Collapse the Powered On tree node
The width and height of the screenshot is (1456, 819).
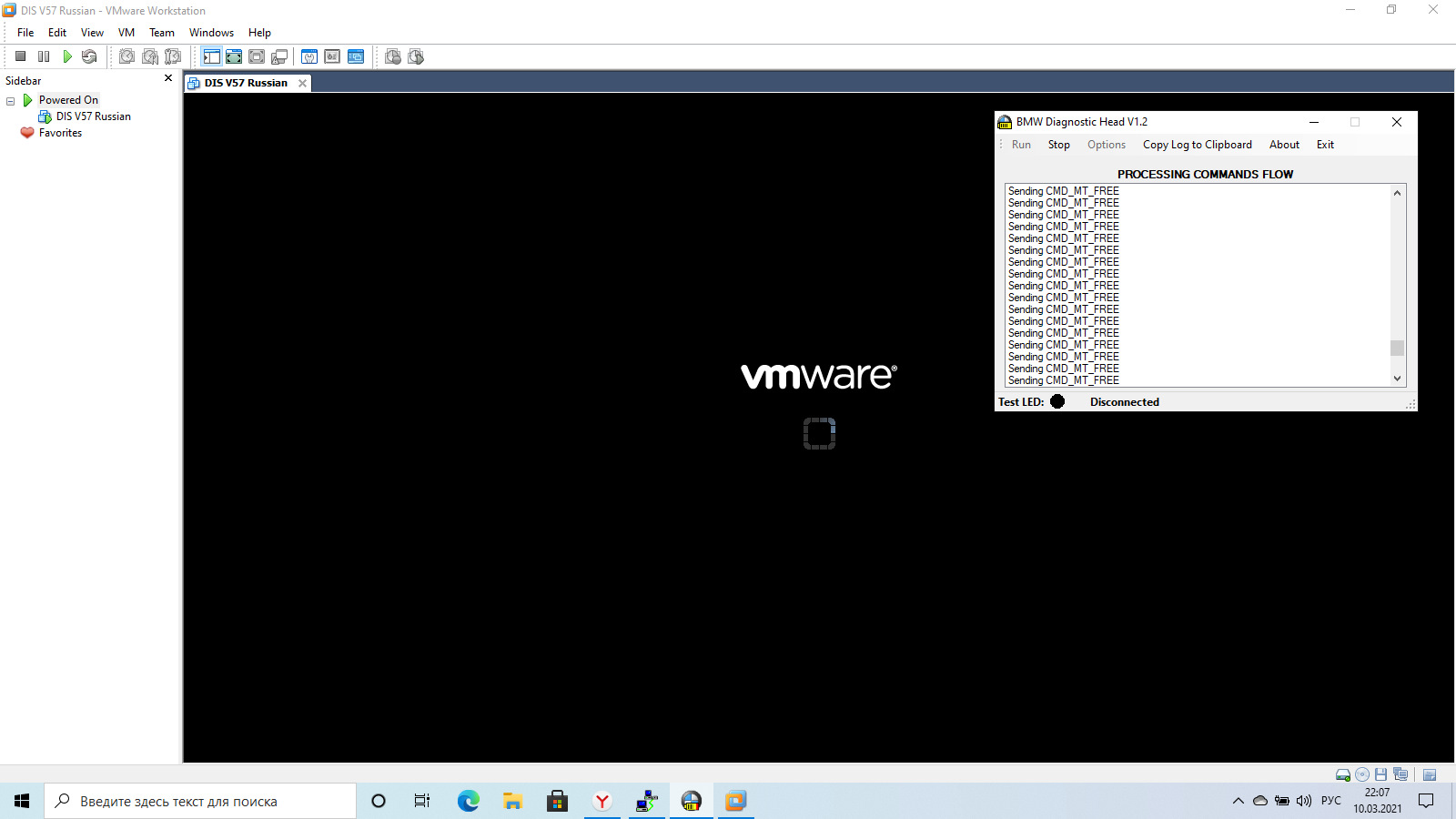point(11,101)
